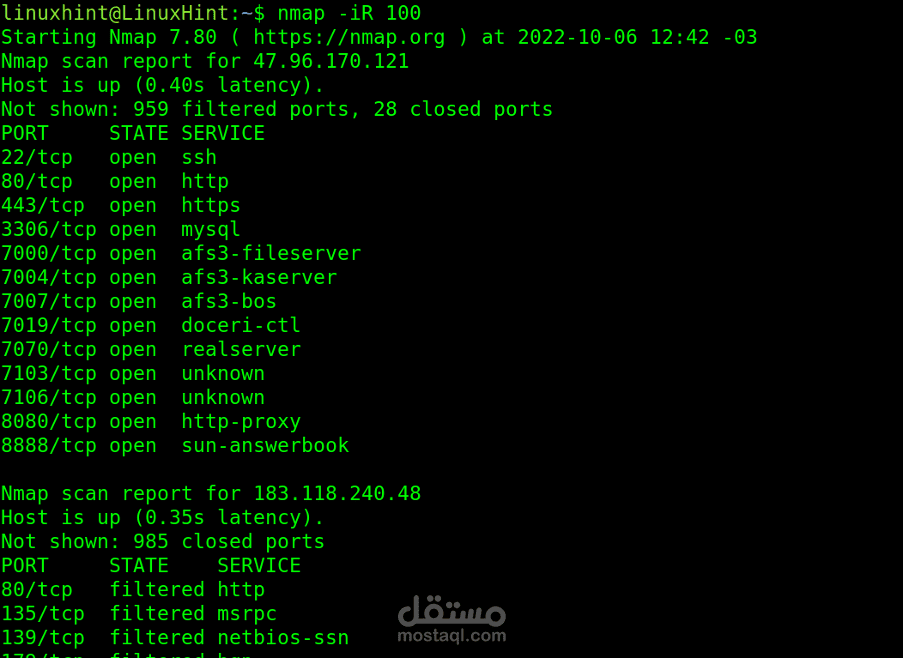Click the 443/tcp https port entry
904x658 pixels.
pos(120,206)
